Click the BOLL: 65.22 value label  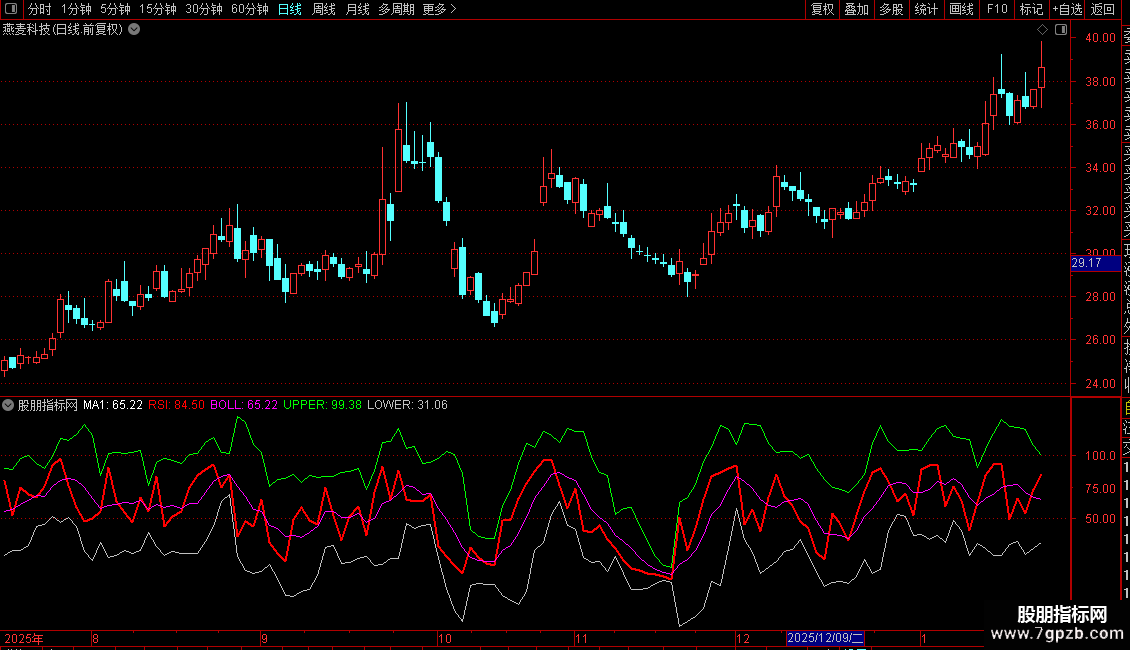point(244,405)
